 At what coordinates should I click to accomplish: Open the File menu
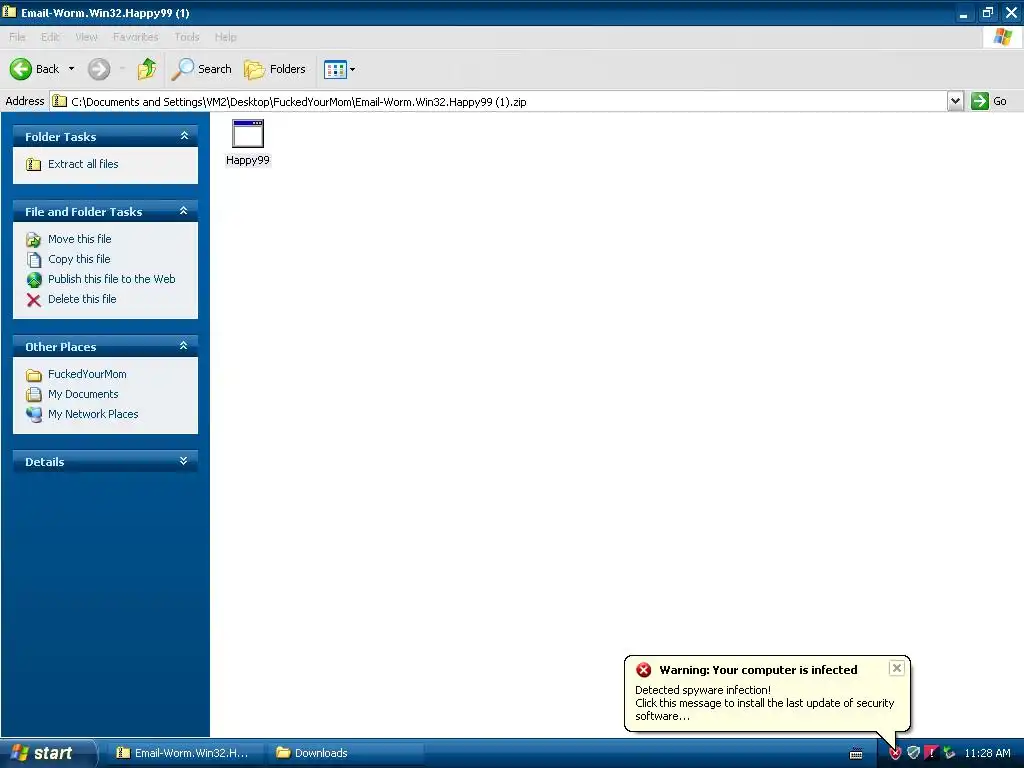point(17,37)
